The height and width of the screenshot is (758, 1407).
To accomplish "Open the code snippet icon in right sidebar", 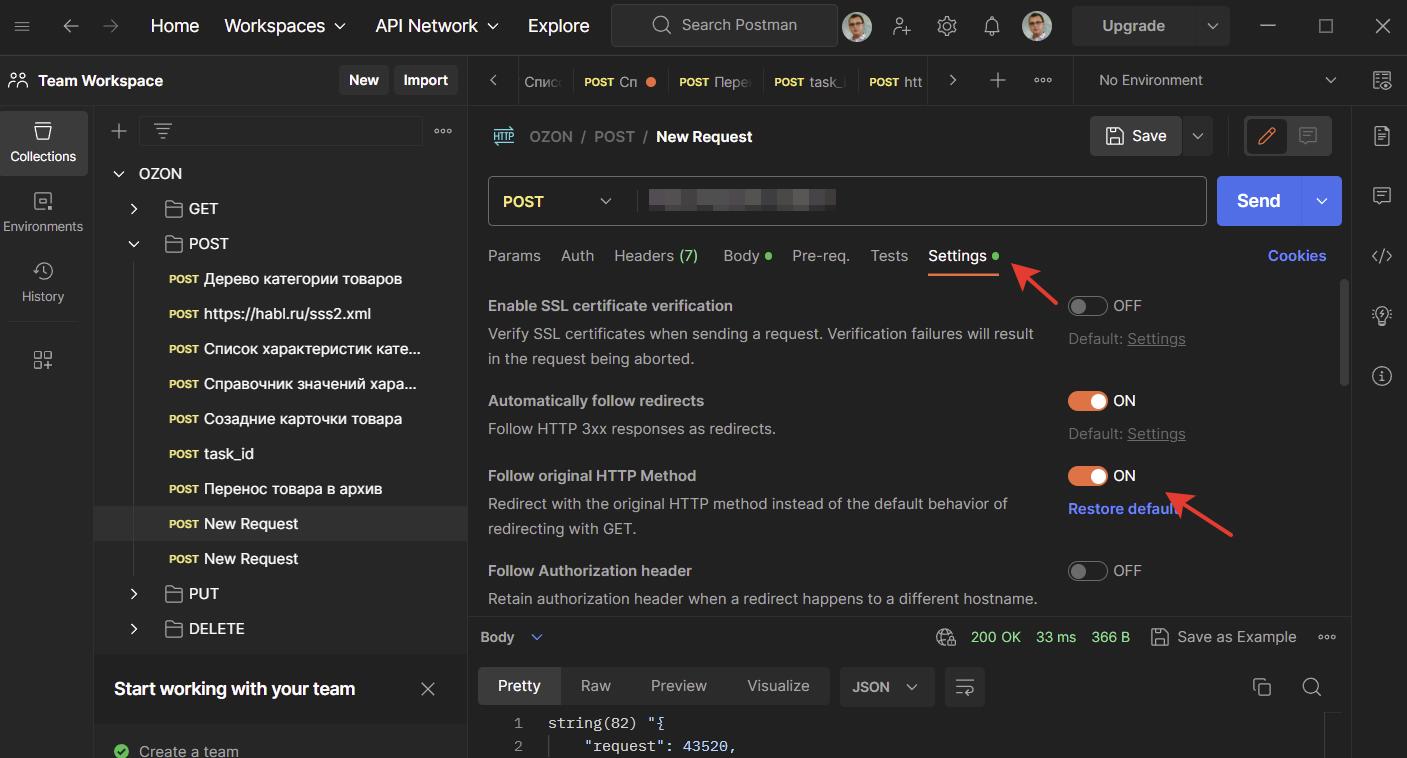I will point(1382,256).
